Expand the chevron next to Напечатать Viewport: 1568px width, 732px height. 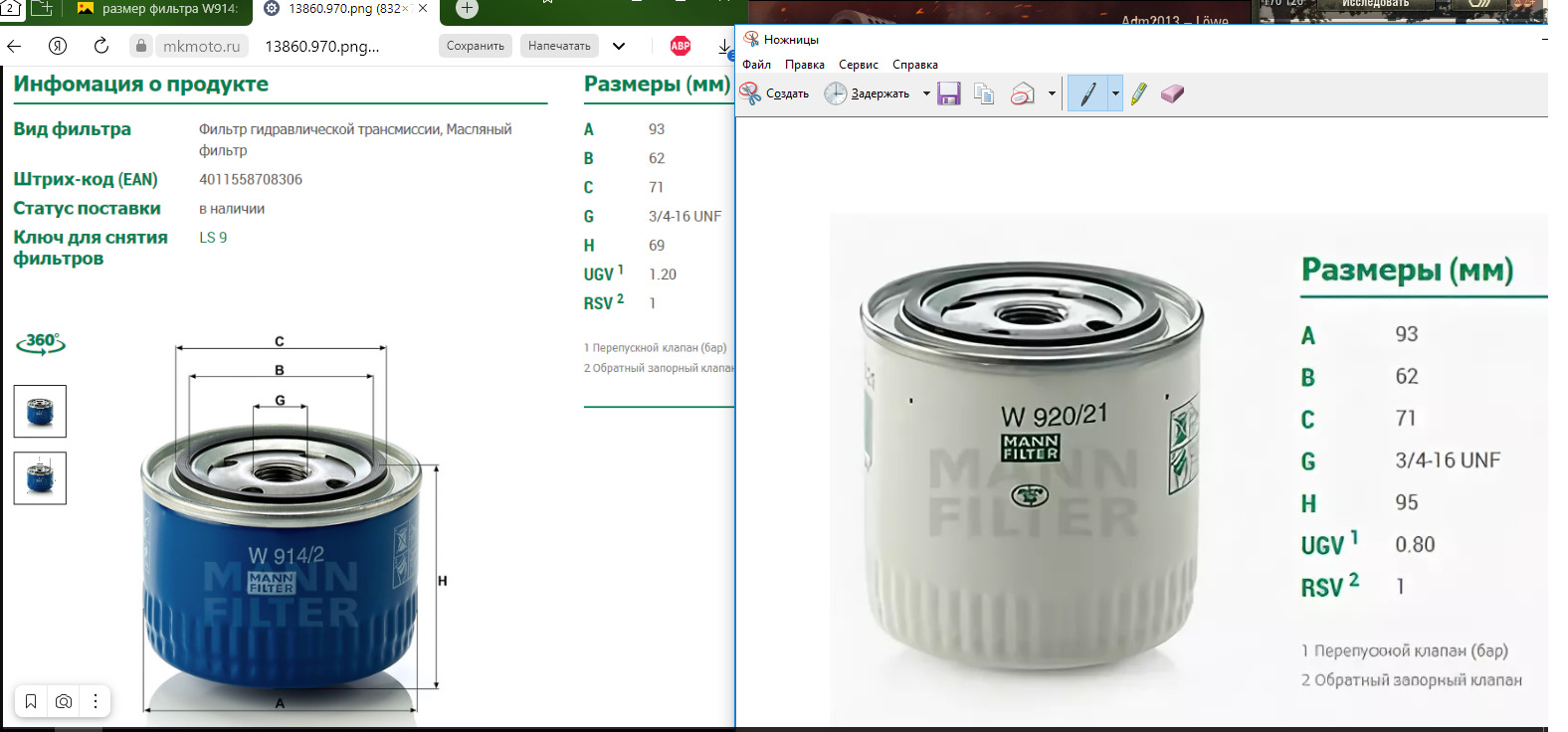pos(619,46)
